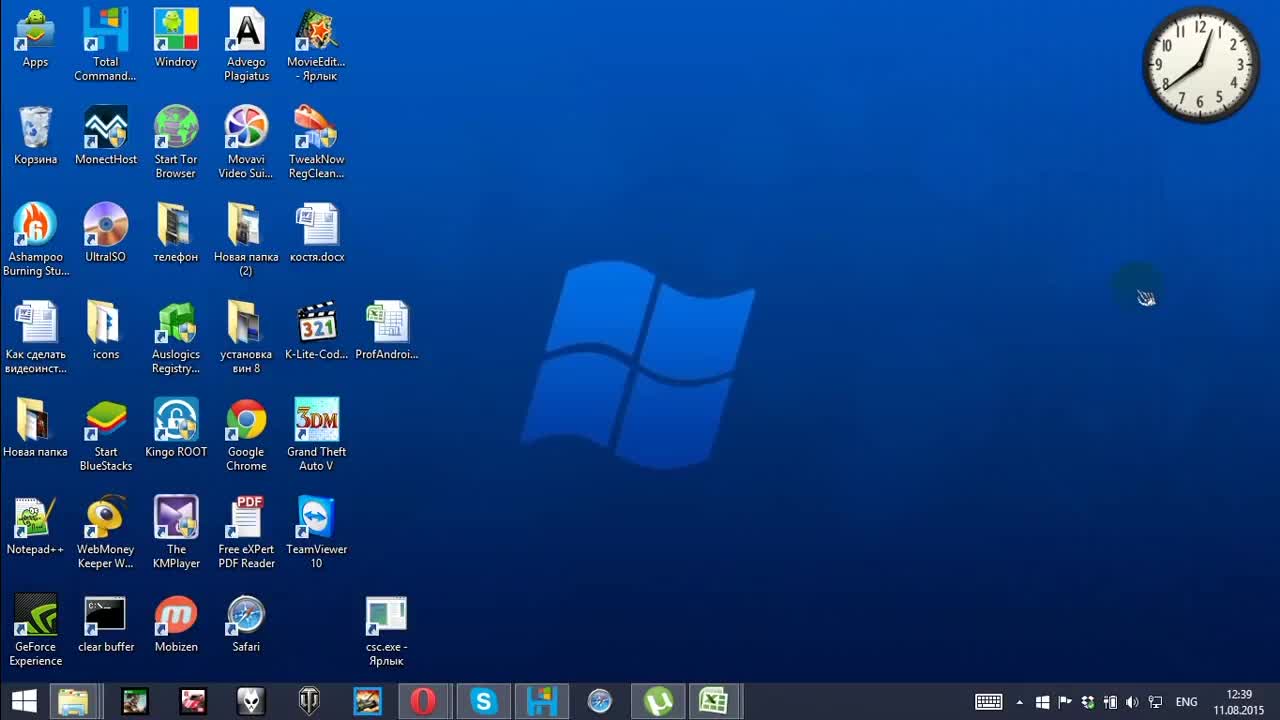Select the Advego Plagiatus icon

coord(246,46)
